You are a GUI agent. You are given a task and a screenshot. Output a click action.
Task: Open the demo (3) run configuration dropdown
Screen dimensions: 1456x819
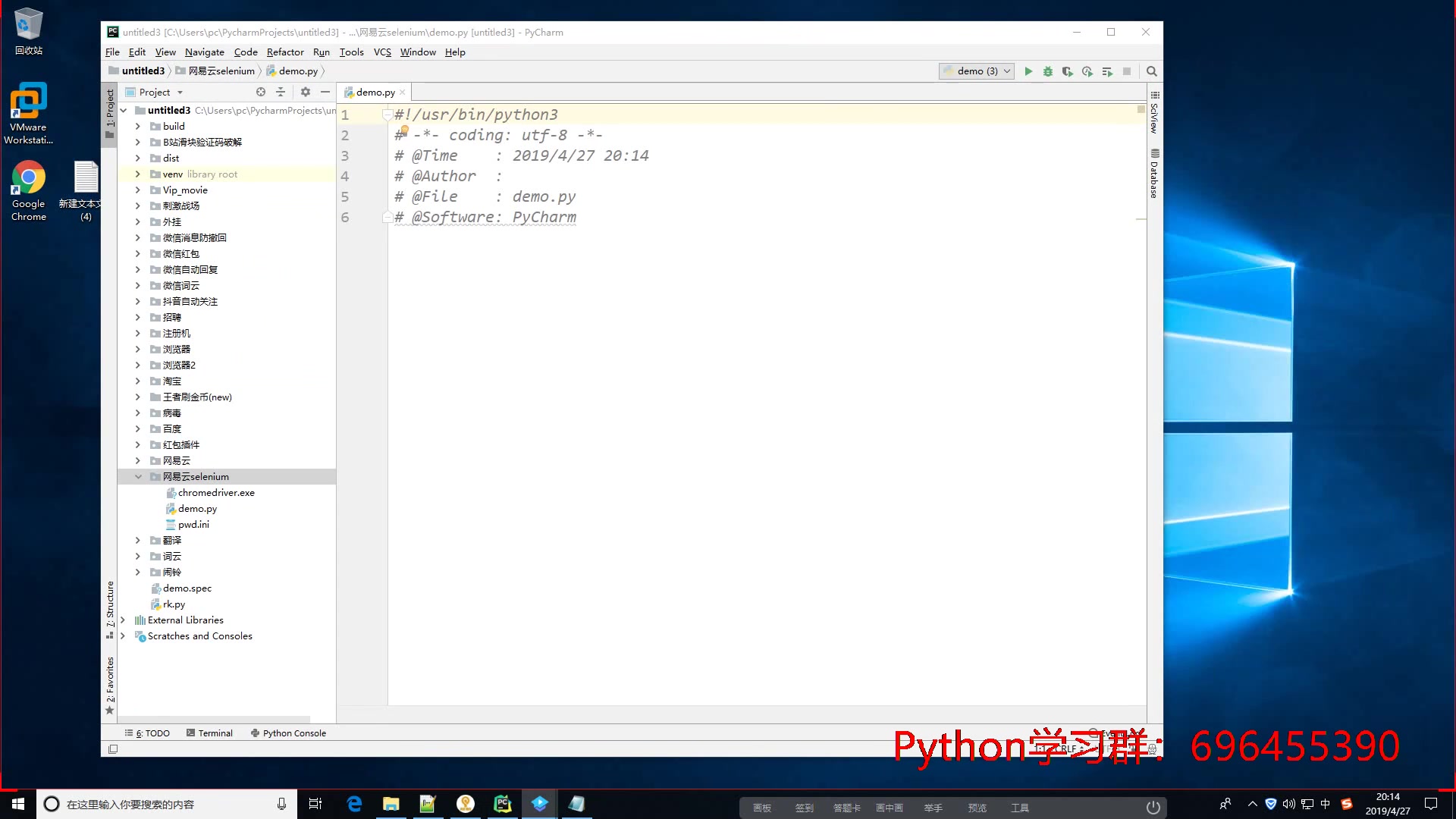977,71
